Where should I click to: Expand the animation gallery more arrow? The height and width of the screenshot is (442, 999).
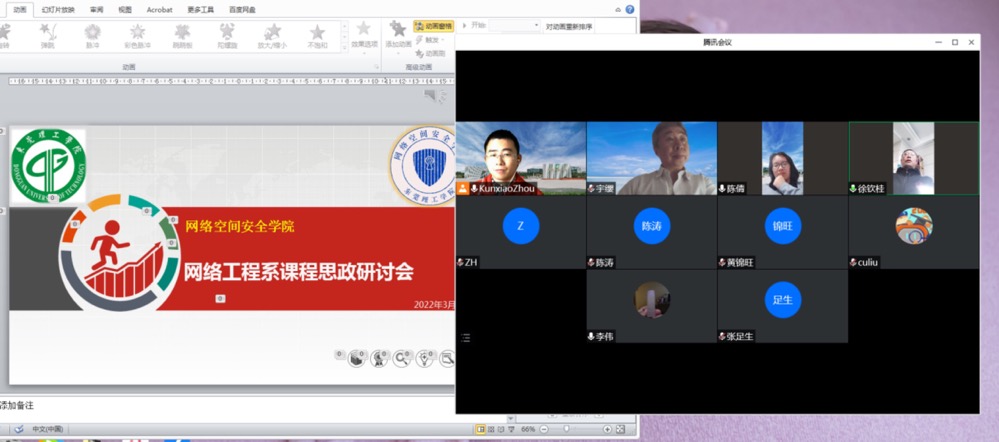[x=345, y=48]
